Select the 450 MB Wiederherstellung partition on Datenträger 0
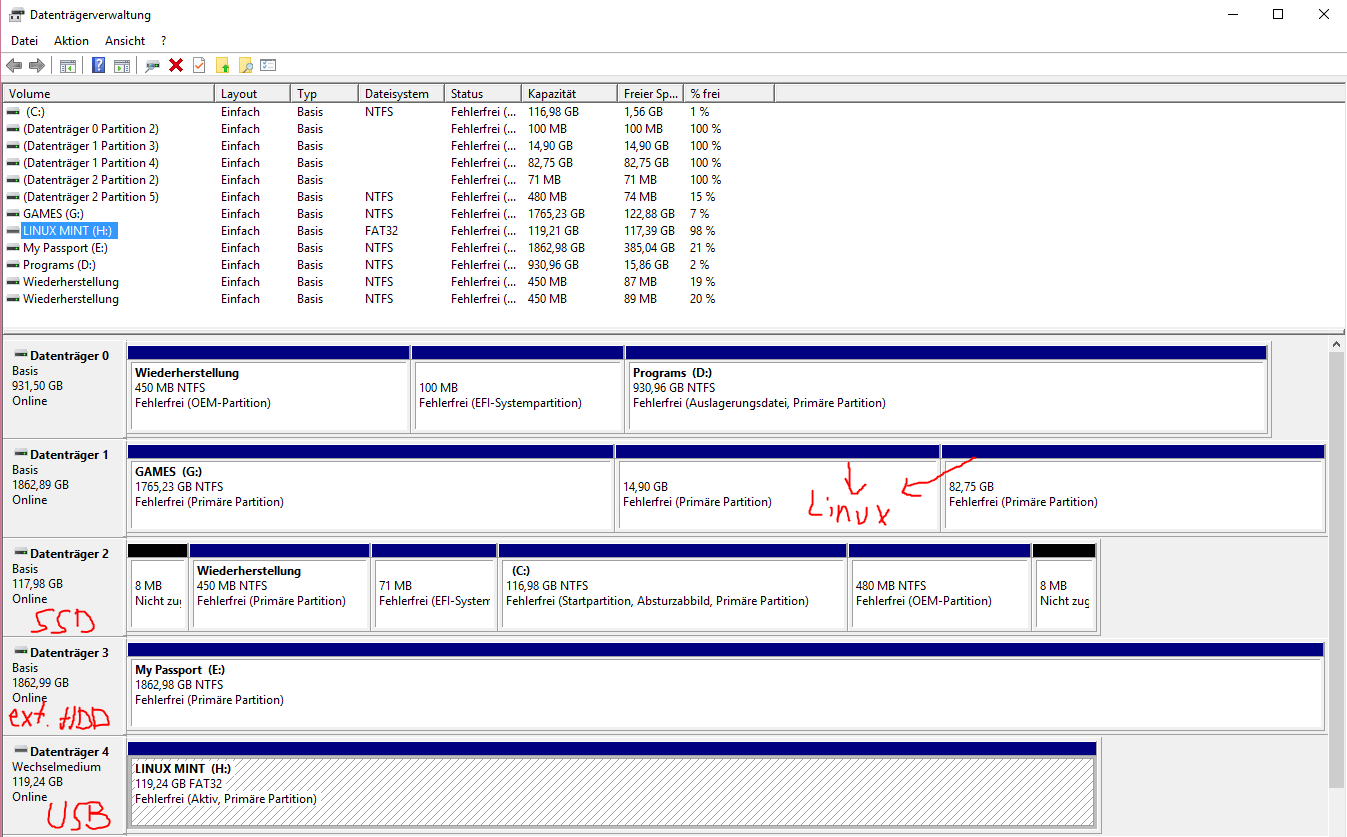Image resolution: width=1347 pixels, height=837 pixels. (x=269, y=389)
